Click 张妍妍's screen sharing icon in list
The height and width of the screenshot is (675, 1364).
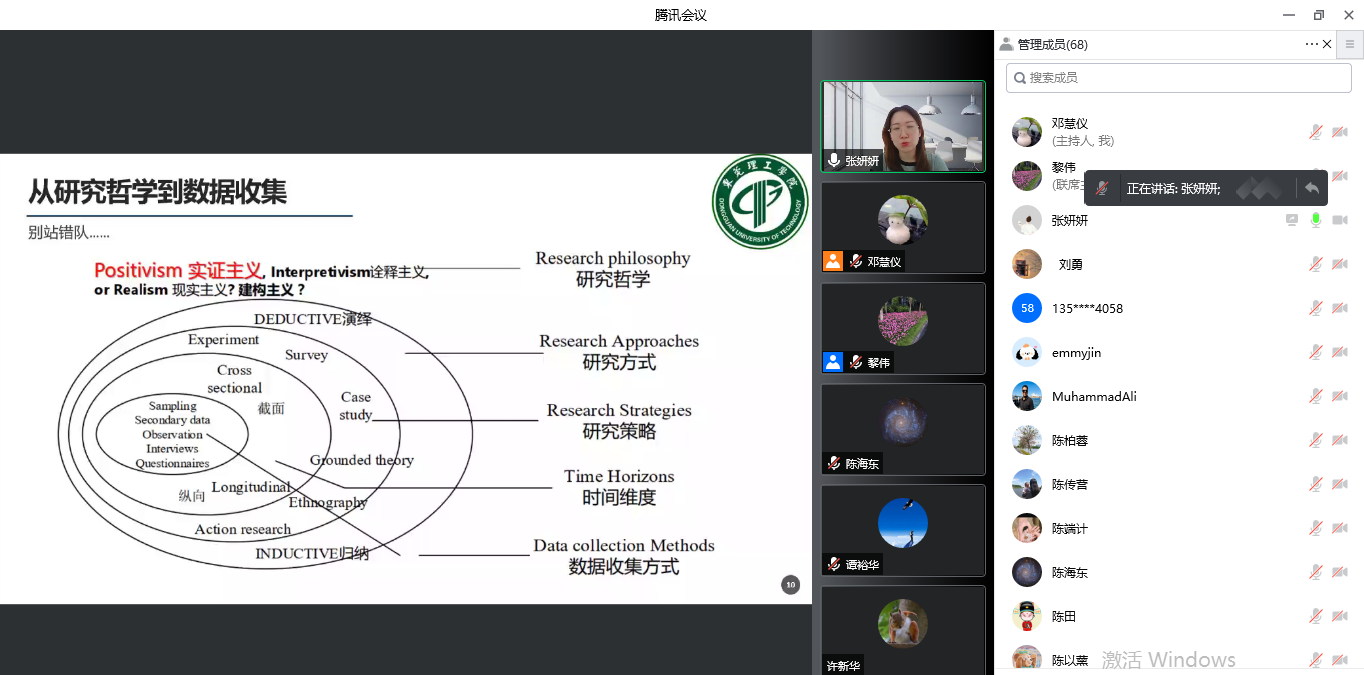click(x=1292, y=220)
